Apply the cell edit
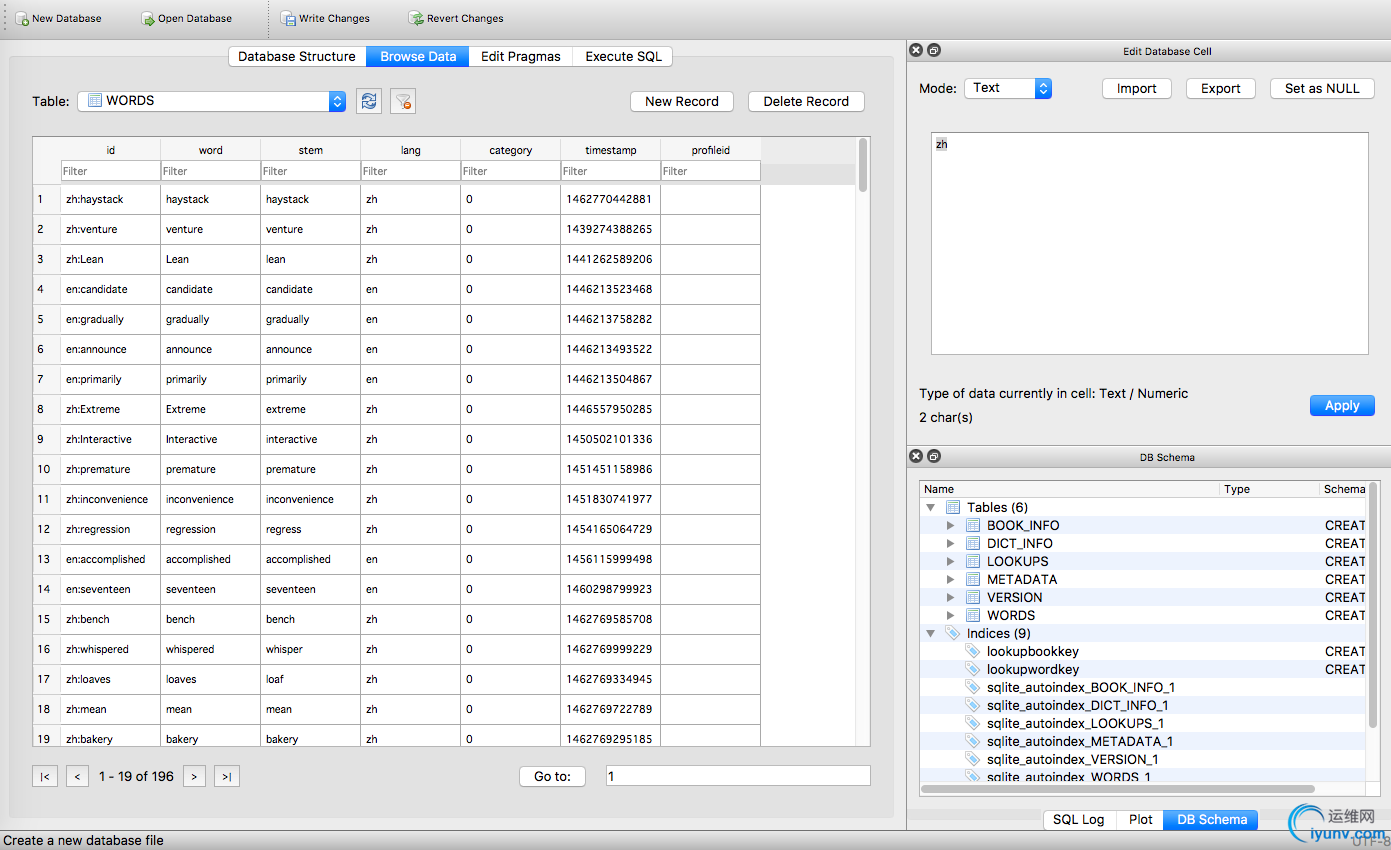Image resolution: width=1391 pixels, height=850 pixels. [x=1342, y=406]
